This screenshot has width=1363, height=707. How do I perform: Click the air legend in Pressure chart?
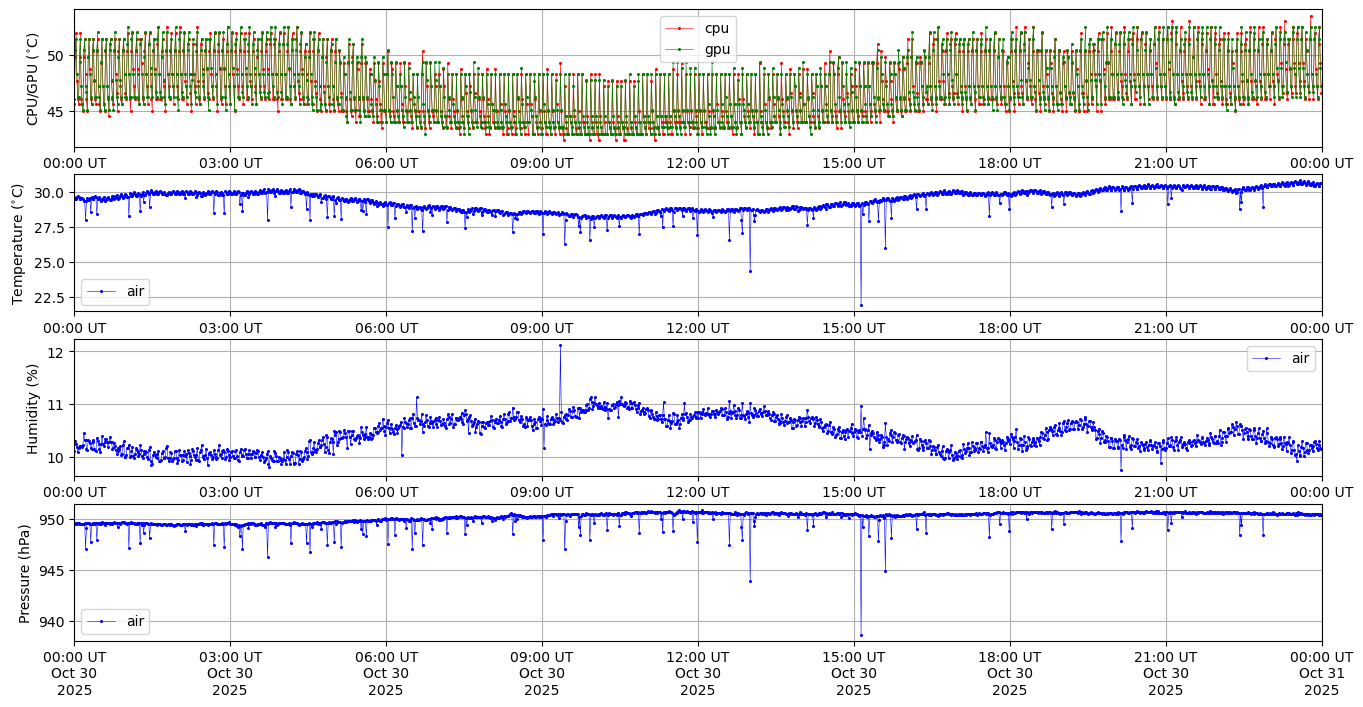click(x=115, y=621)
